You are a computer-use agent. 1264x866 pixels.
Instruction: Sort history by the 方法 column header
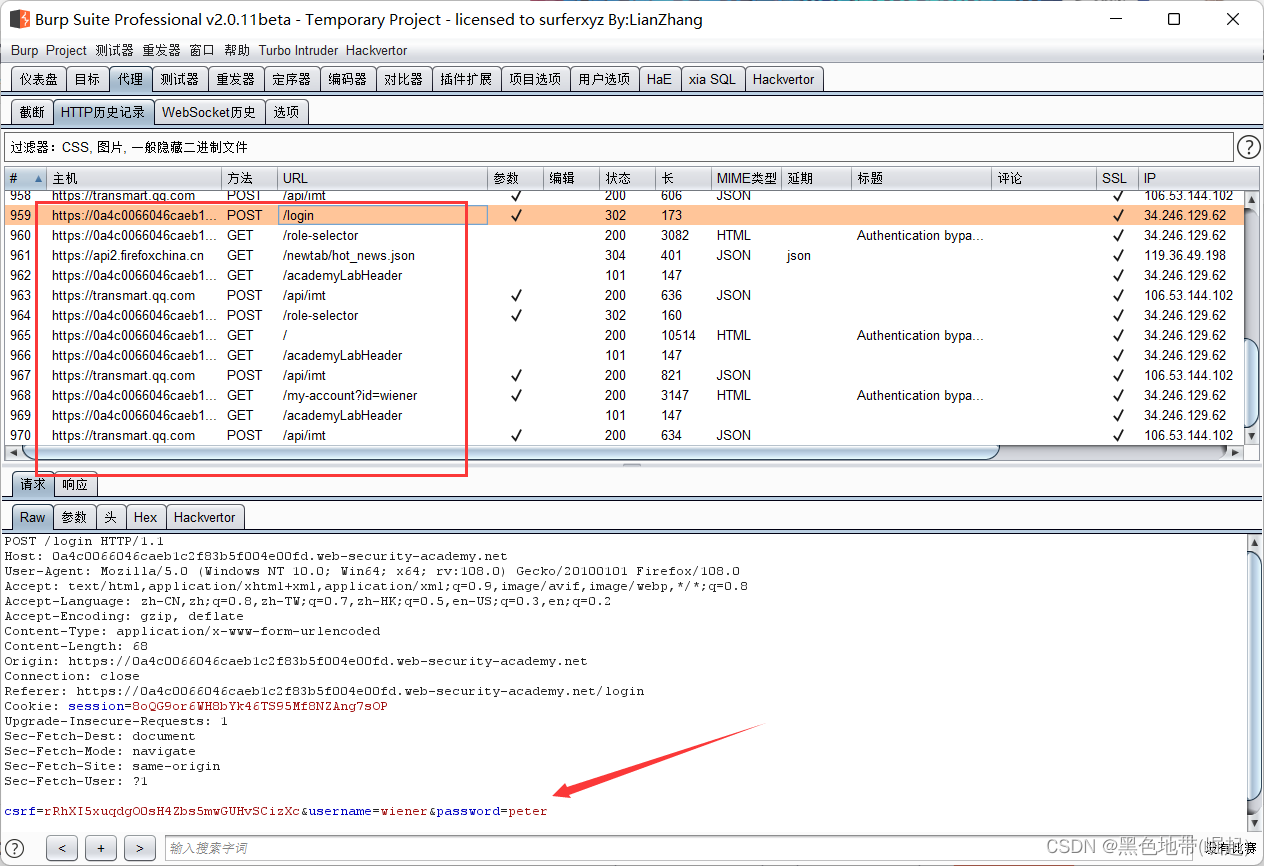click(250, 178)
